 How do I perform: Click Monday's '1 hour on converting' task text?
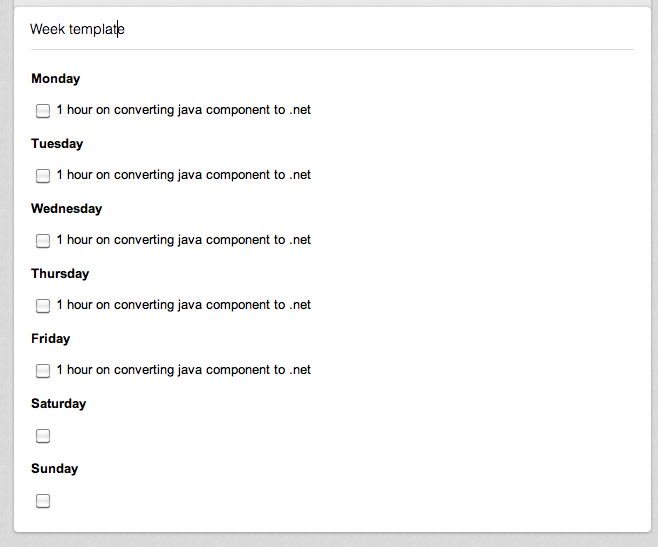[183, 110]
